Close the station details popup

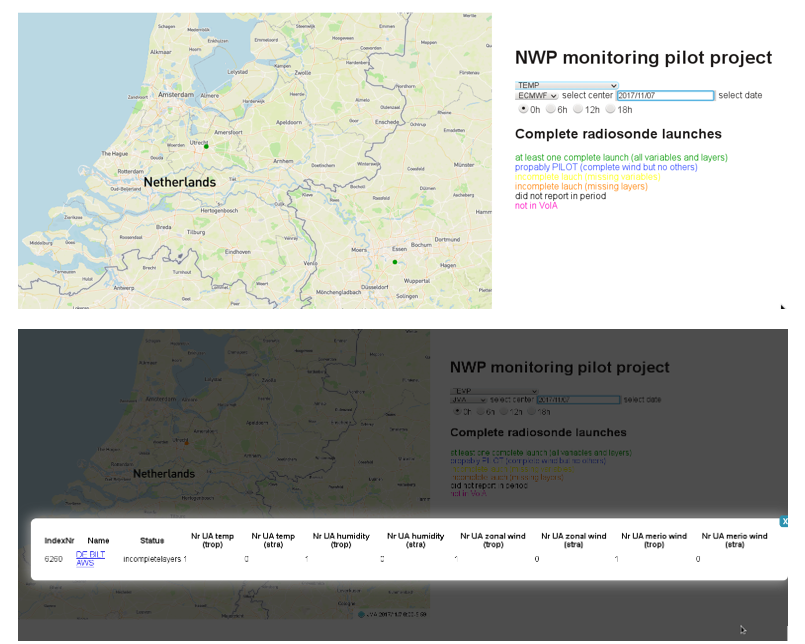click(x=785, y=521)
